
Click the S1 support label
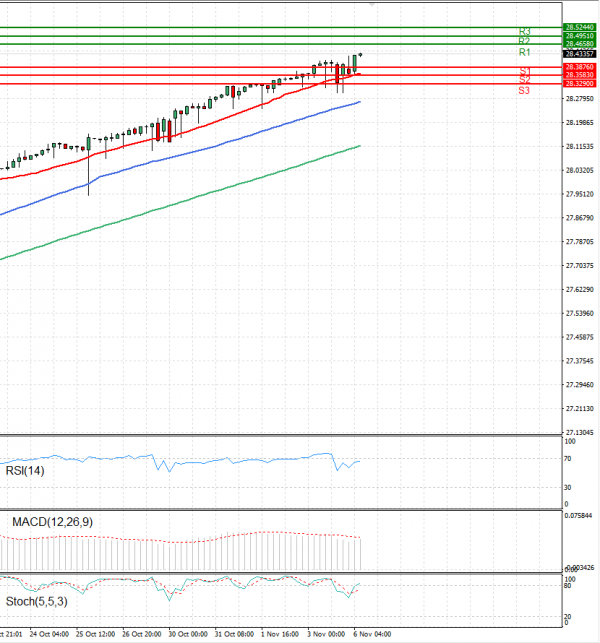coord(525,71)
